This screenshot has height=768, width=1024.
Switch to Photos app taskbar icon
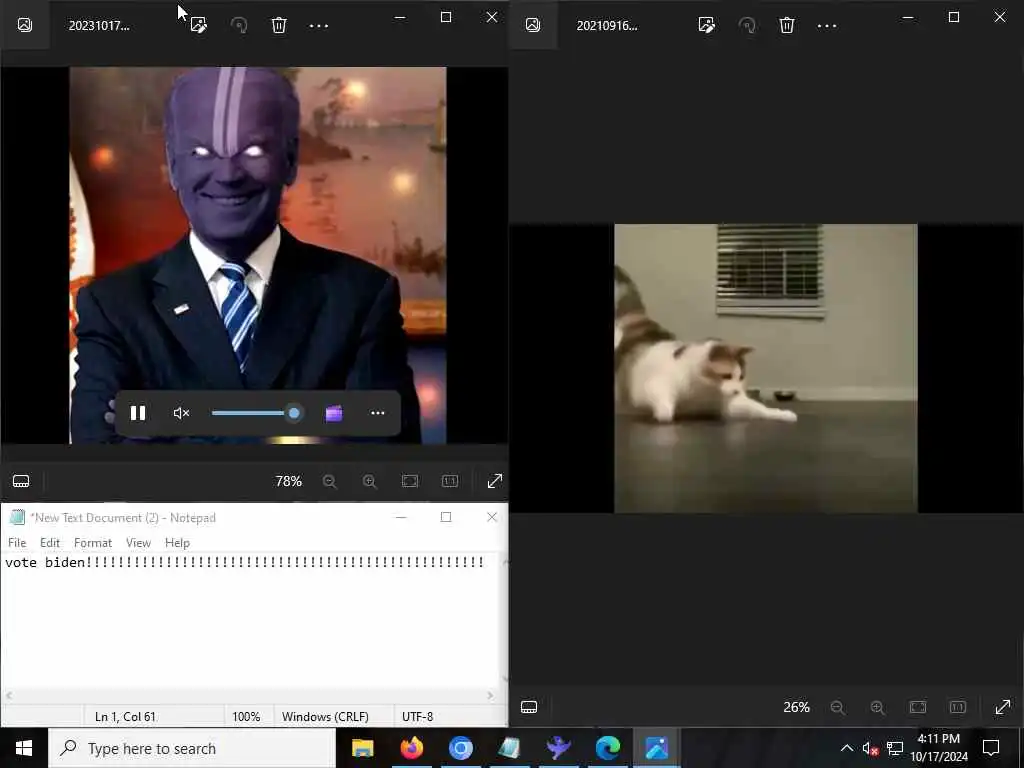(656, 748)
